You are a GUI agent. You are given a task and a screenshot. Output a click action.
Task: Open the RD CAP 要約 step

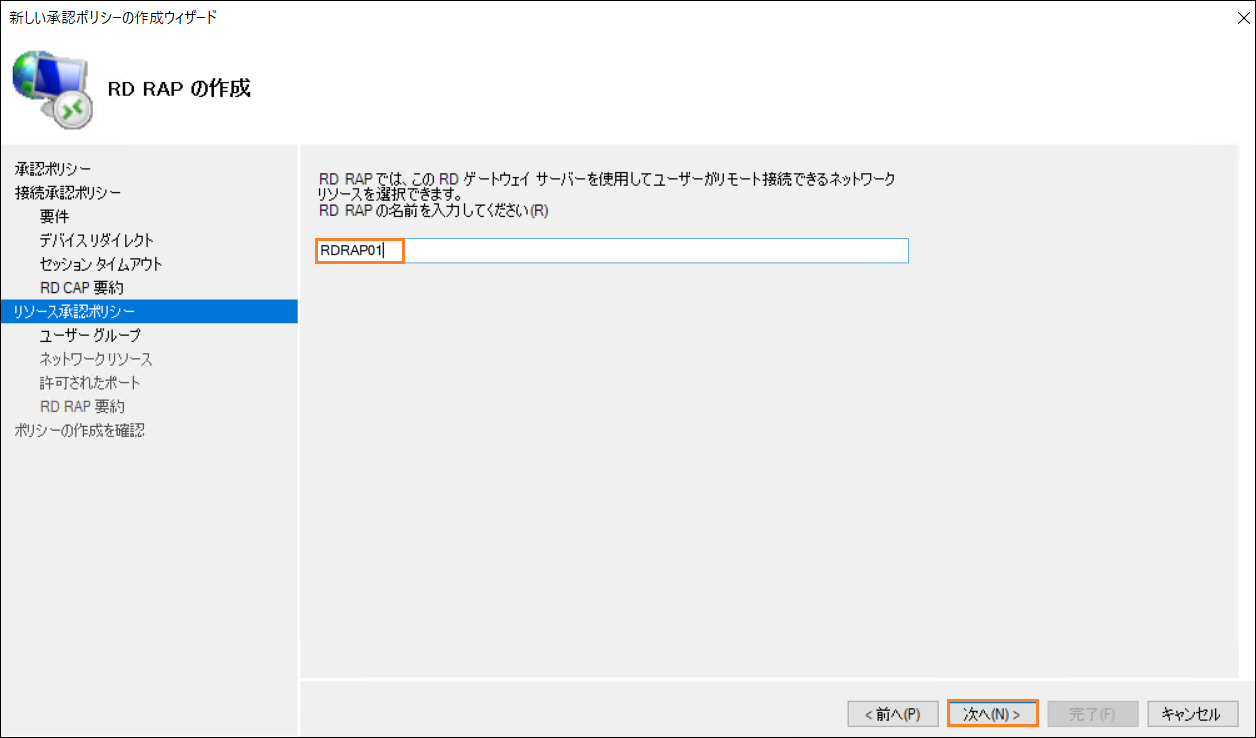(x=82, y=288)
